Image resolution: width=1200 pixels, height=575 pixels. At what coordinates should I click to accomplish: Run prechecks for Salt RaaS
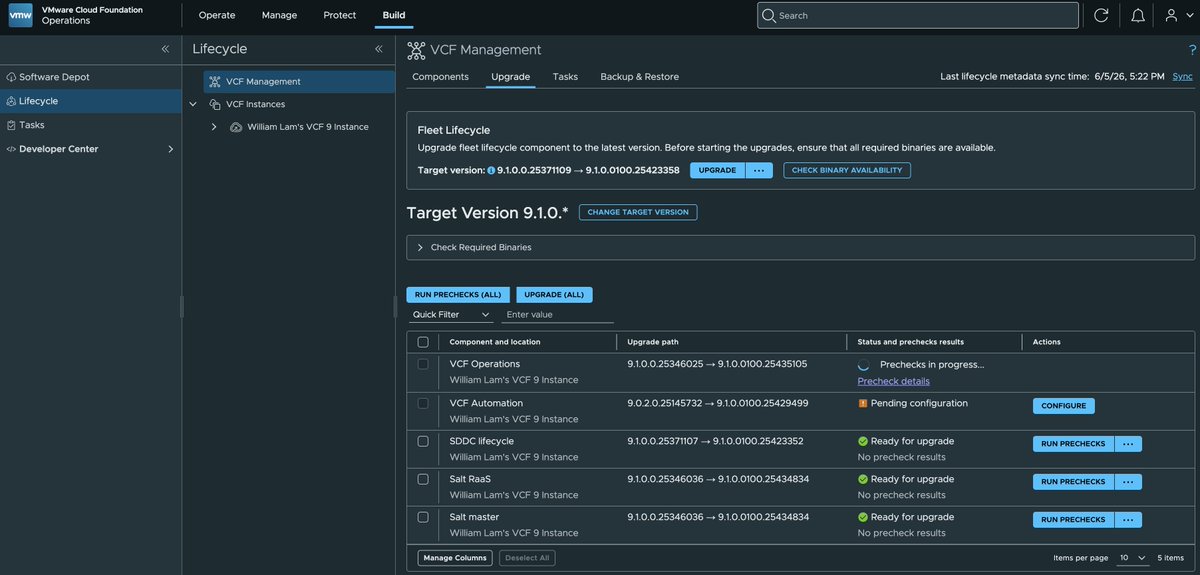pyautogui.click(x=1073, y=482)
